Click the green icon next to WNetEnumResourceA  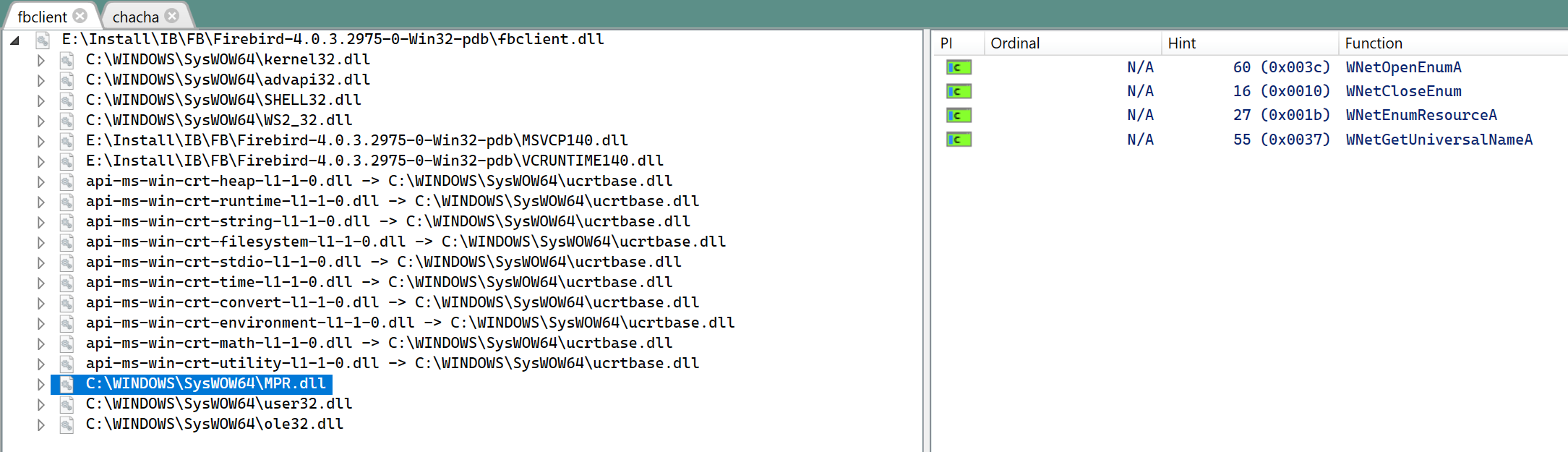[959, 115]
